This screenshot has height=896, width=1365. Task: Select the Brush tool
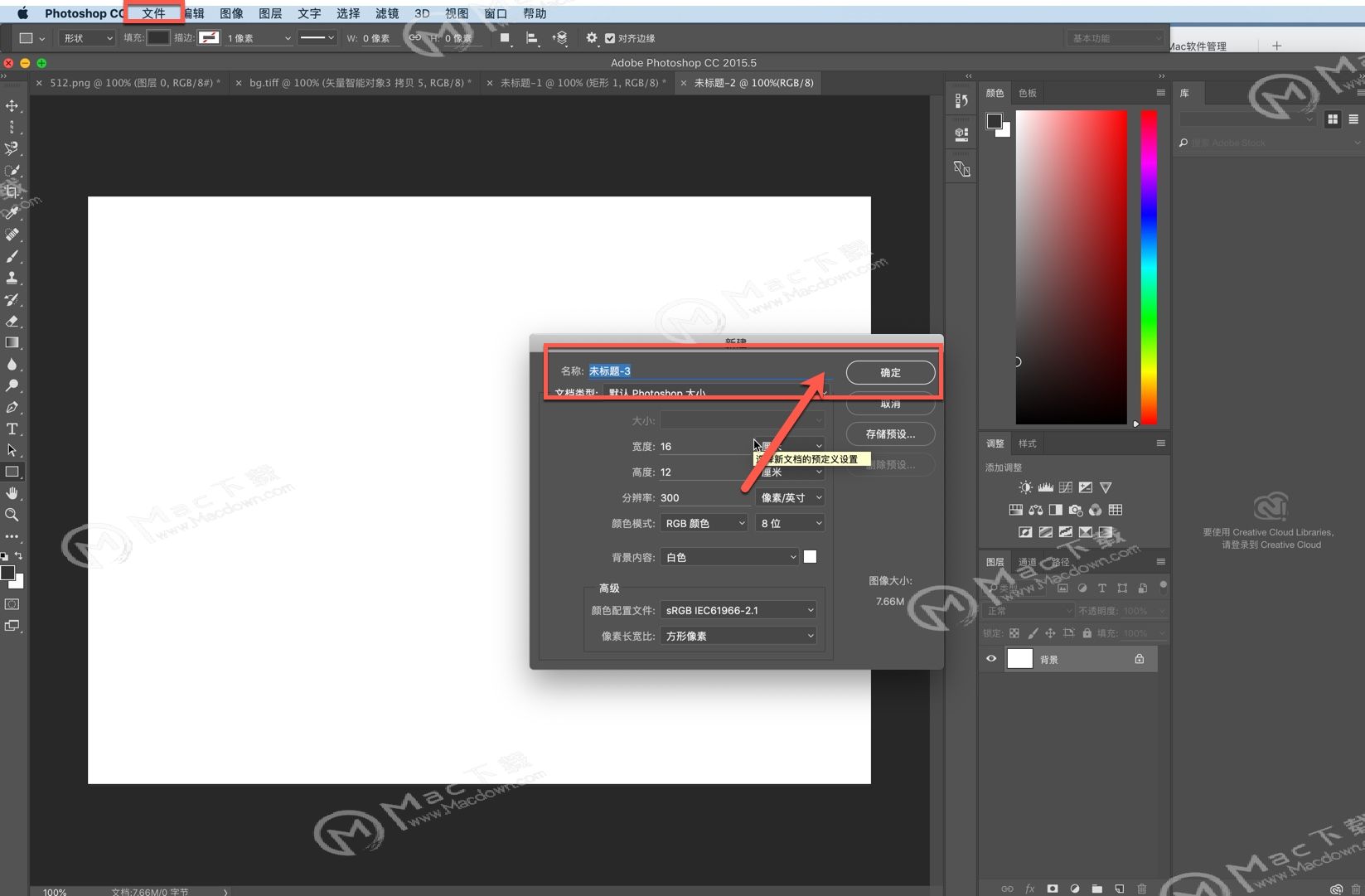12,257
